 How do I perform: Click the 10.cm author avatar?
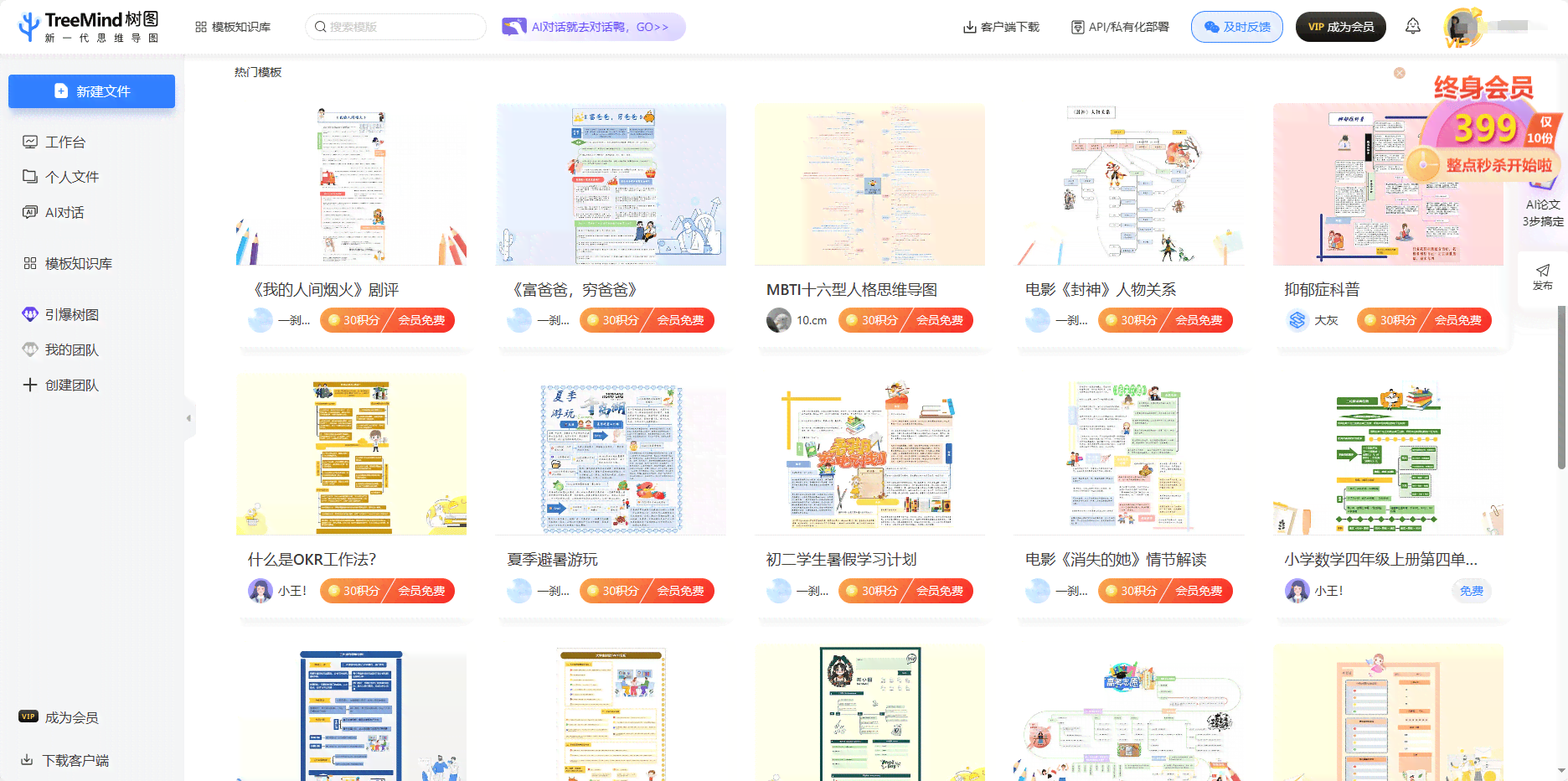click(779, 320)
